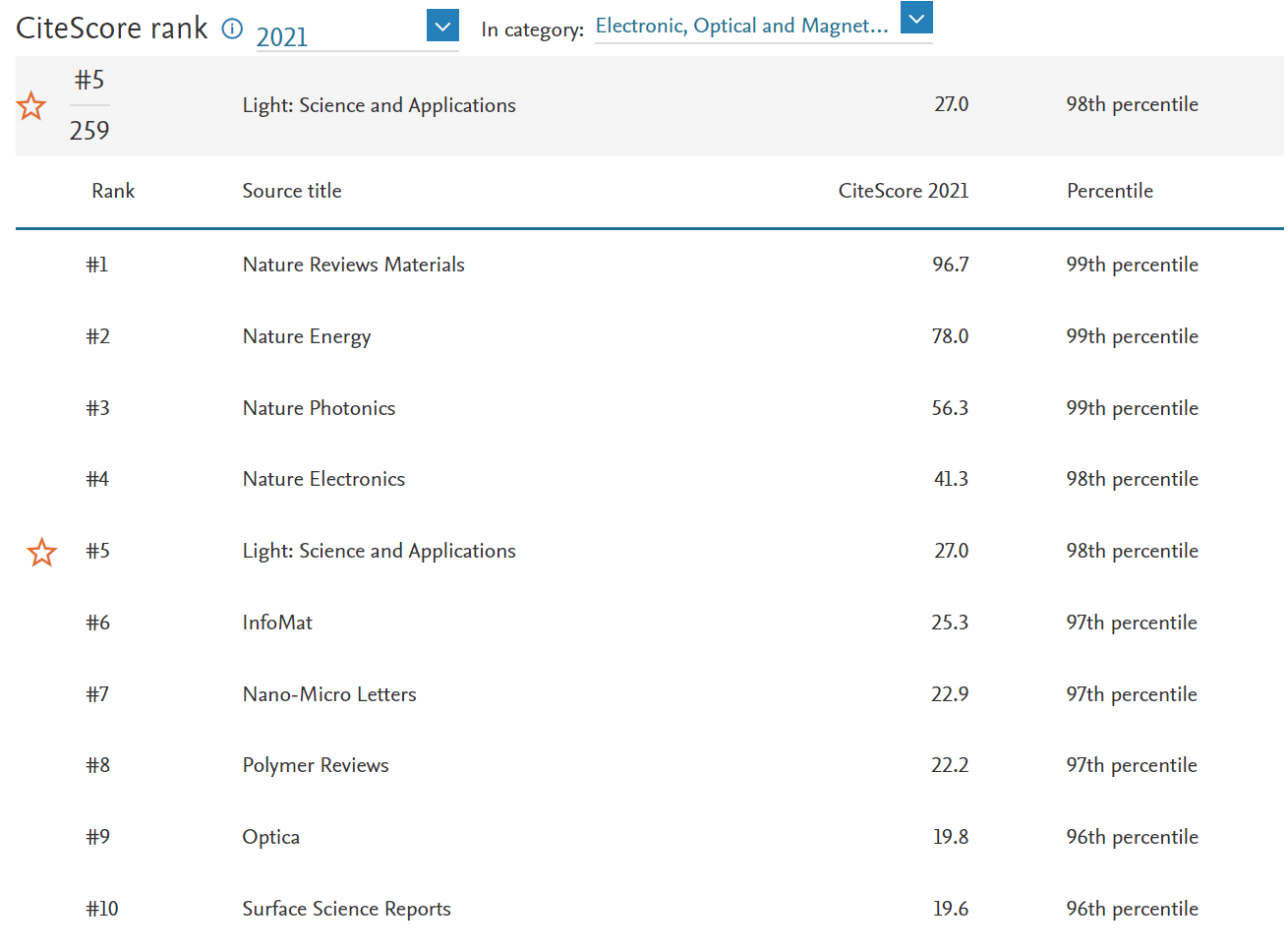Go to Nature Electronics entry
The image size is (1288, 951).
click(x=323, y=479)
